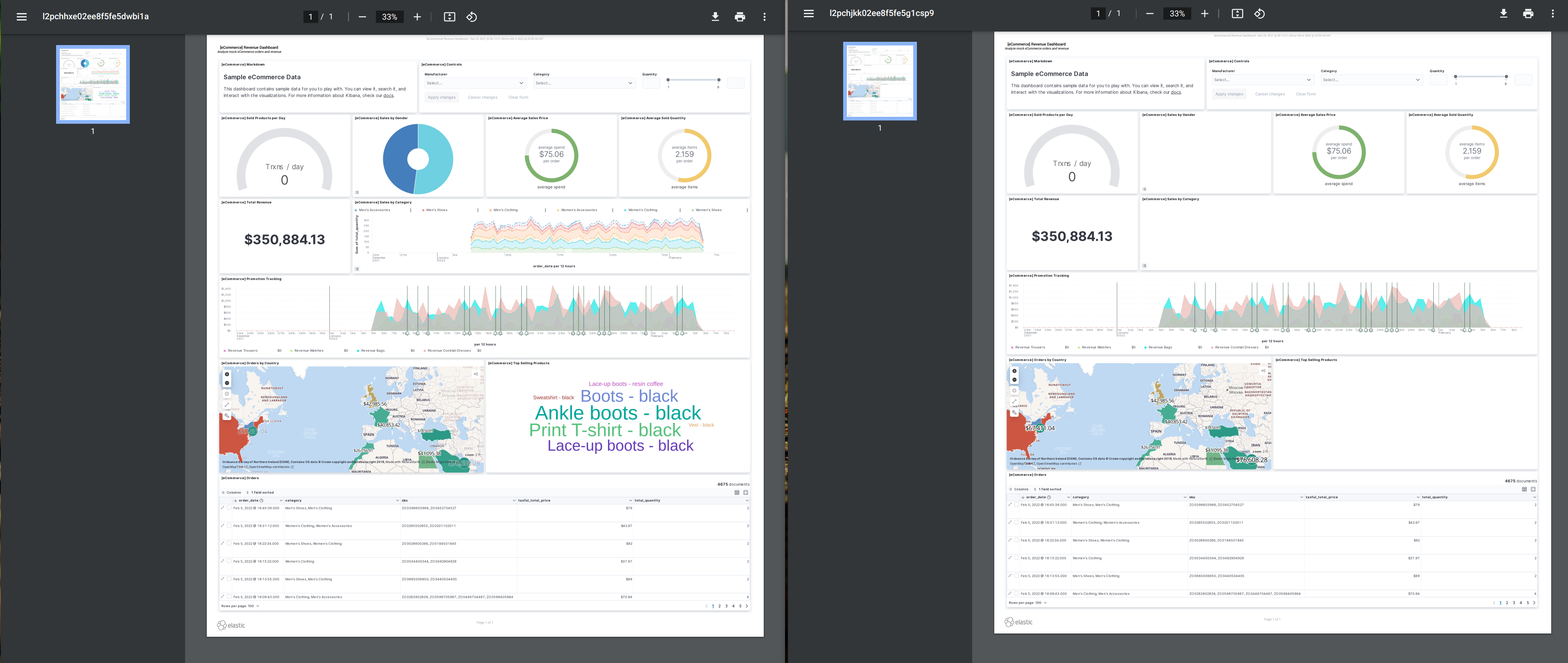Click the fit-to-page icon on the left toolbar
1568x663 pixels.
click(x=450, y=17)
